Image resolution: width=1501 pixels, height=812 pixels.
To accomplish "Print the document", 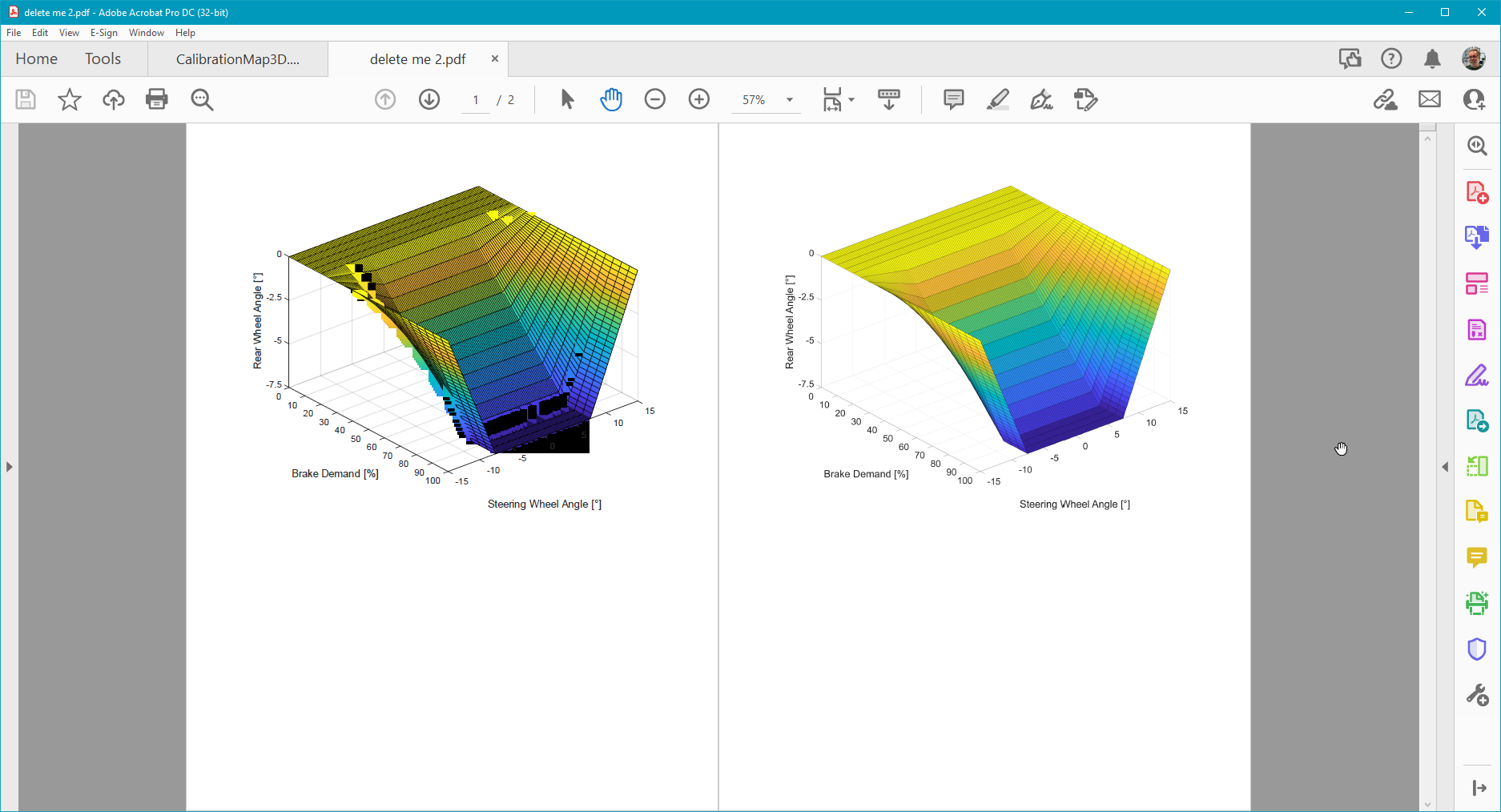I will point(156,99).
